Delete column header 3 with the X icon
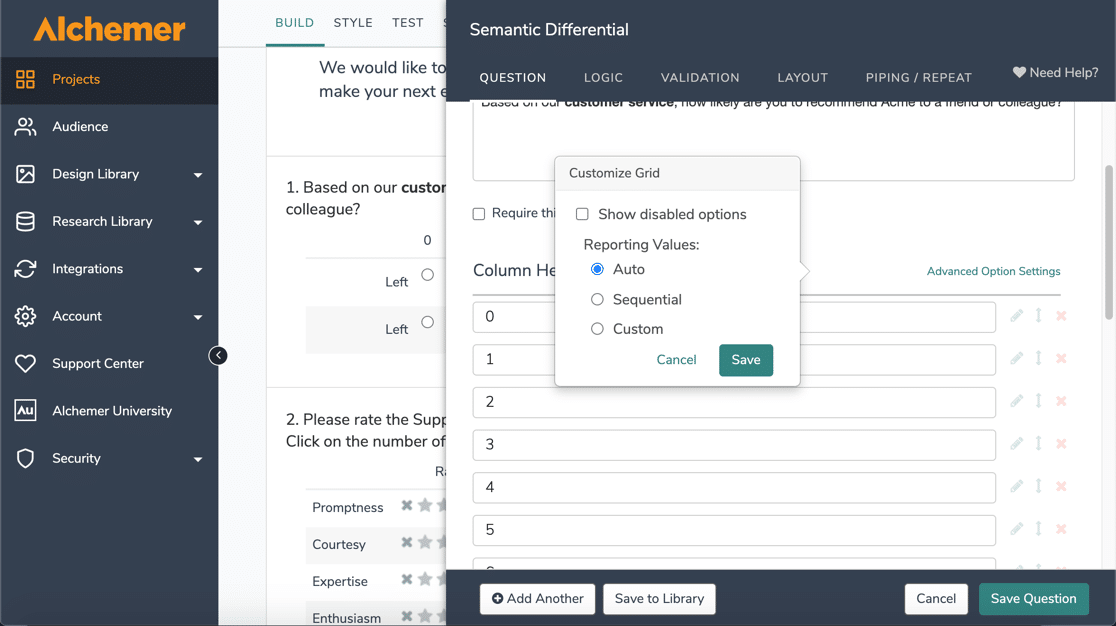Viewport: 1116px width, 626px height. click(1061, 444)
